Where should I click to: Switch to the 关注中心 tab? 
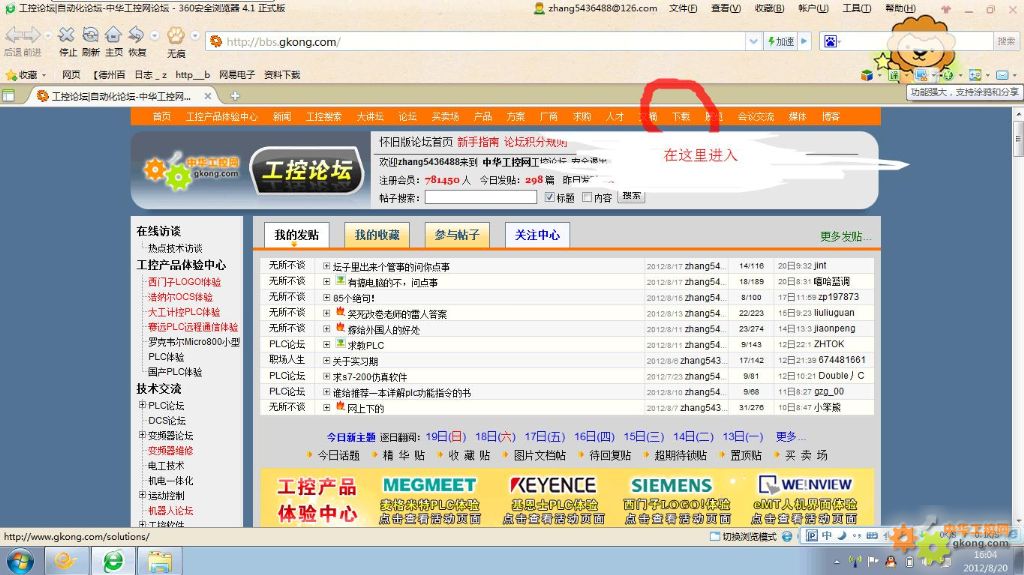click(x=537, y=235)
